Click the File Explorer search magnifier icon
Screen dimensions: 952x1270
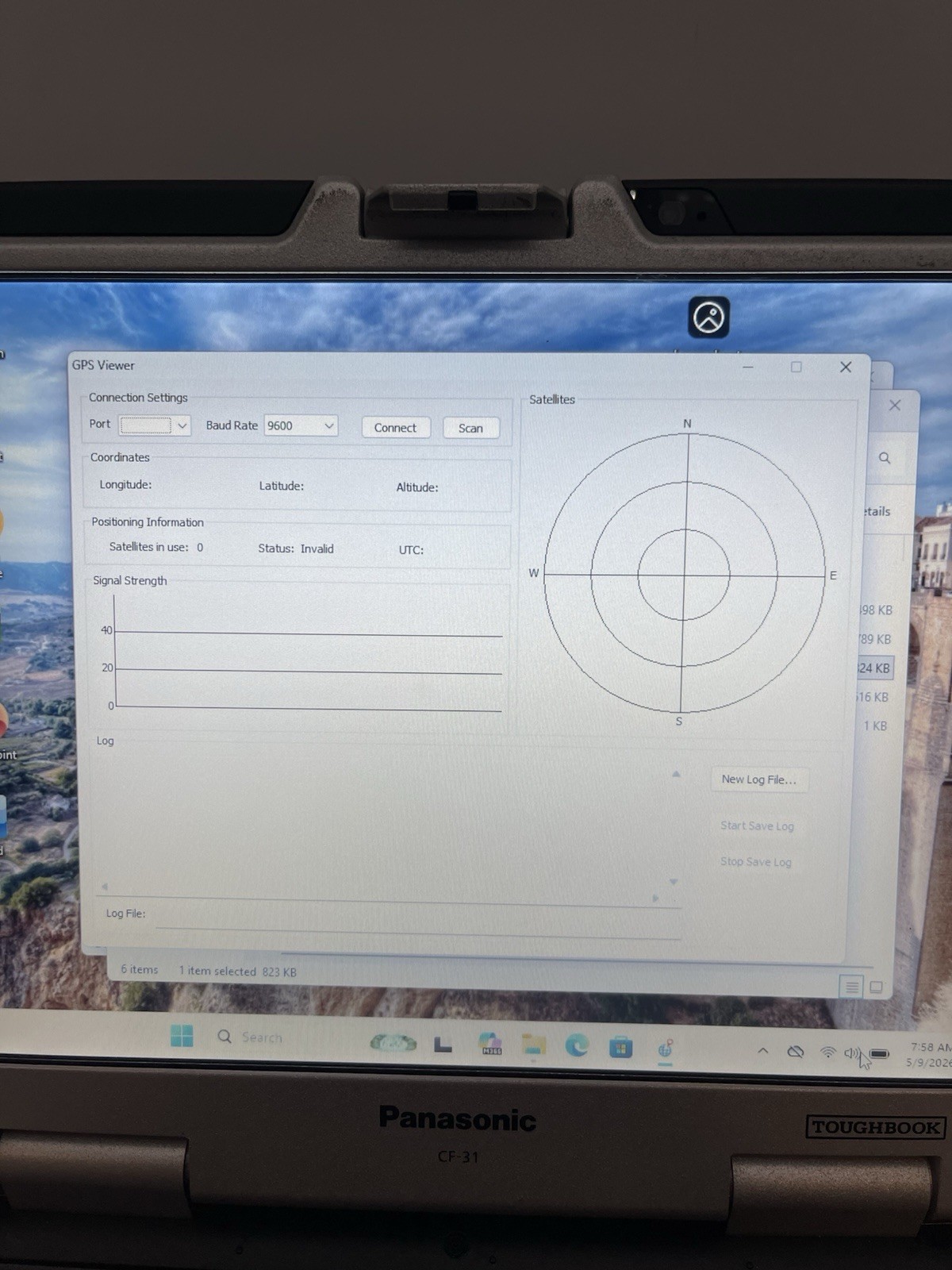(885, 458)
